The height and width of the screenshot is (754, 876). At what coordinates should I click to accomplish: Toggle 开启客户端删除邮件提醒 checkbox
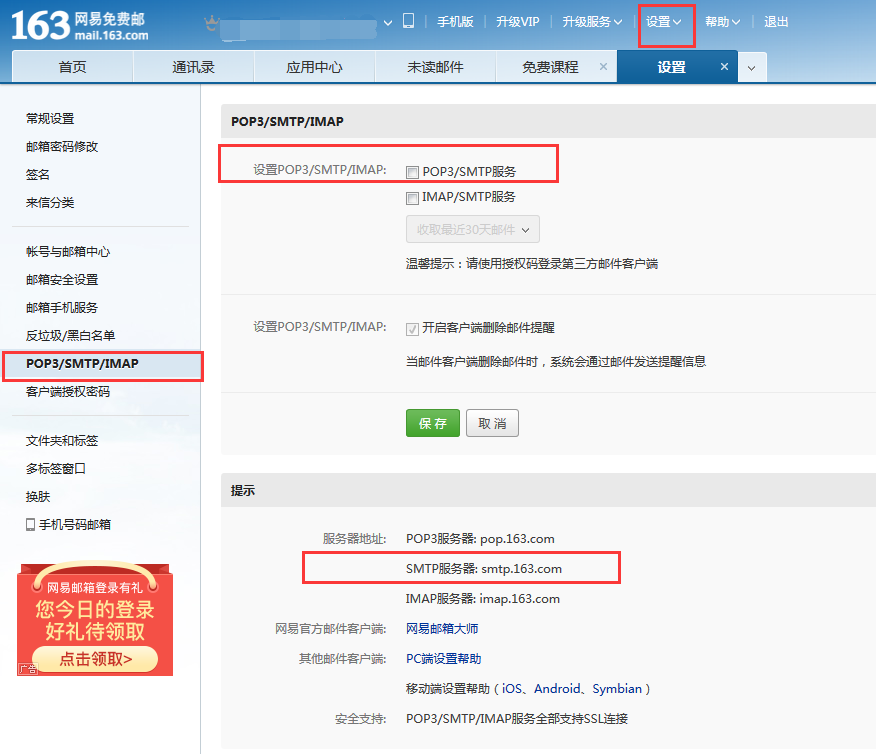tap(412, 328)
